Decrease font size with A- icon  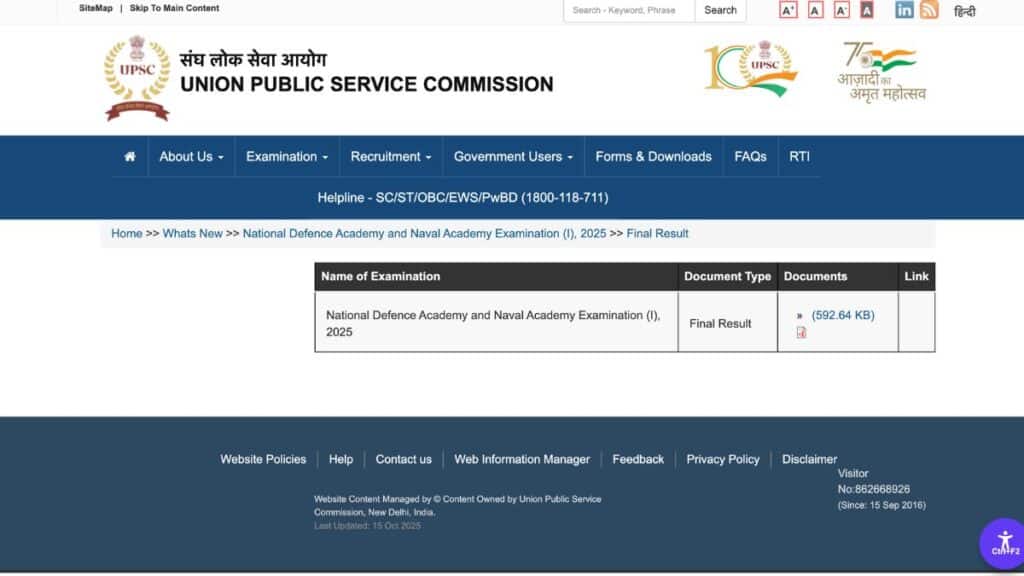[x=841, y=10]
